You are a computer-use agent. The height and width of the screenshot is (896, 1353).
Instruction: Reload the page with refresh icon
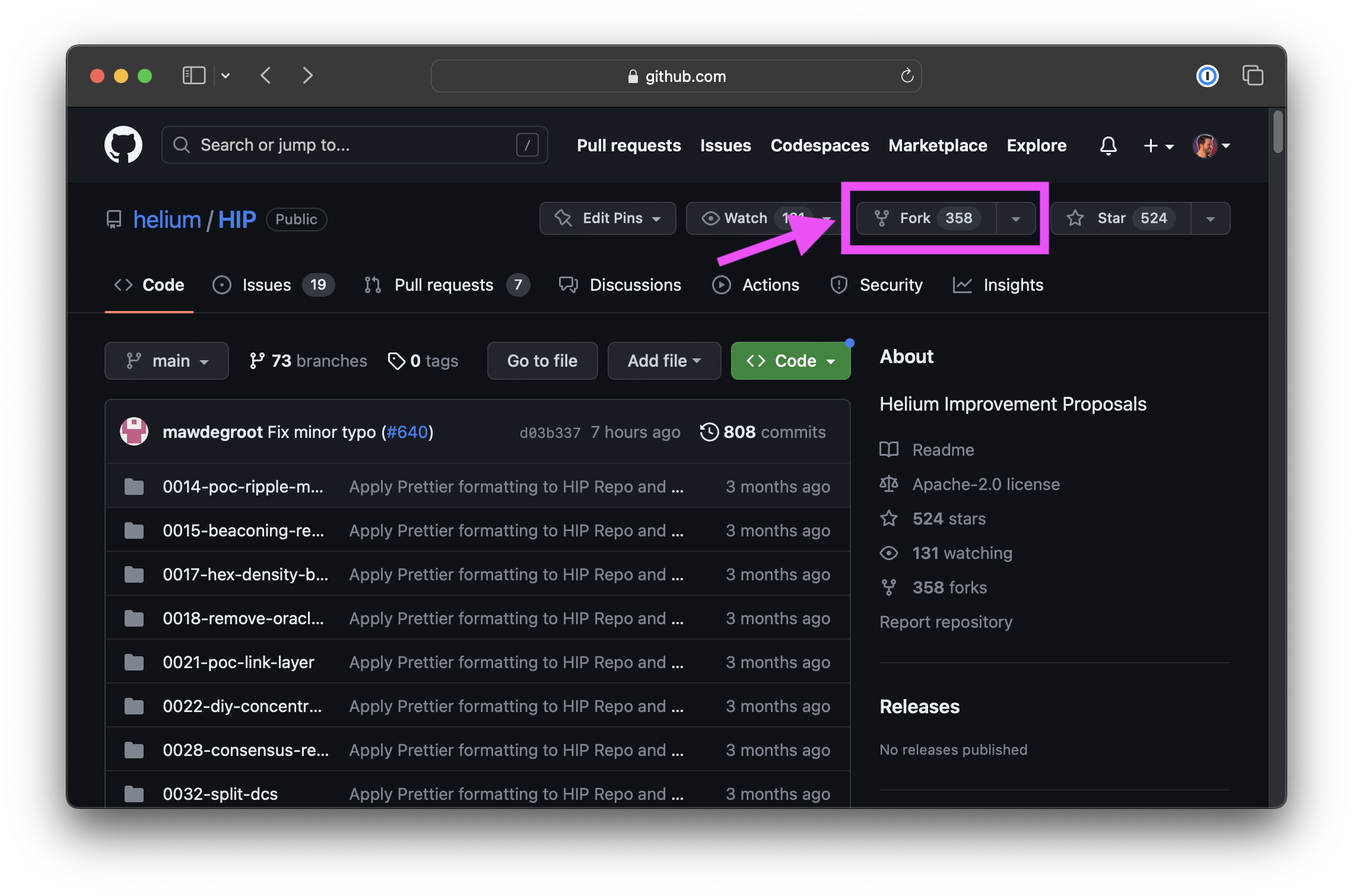click(907, 76)
